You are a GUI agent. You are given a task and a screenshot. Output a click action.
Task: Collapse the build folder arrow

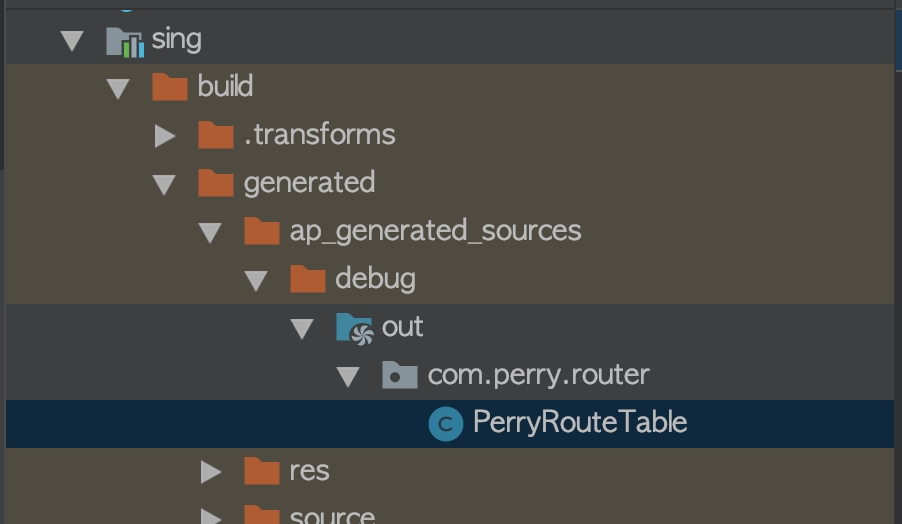[118, 88]
